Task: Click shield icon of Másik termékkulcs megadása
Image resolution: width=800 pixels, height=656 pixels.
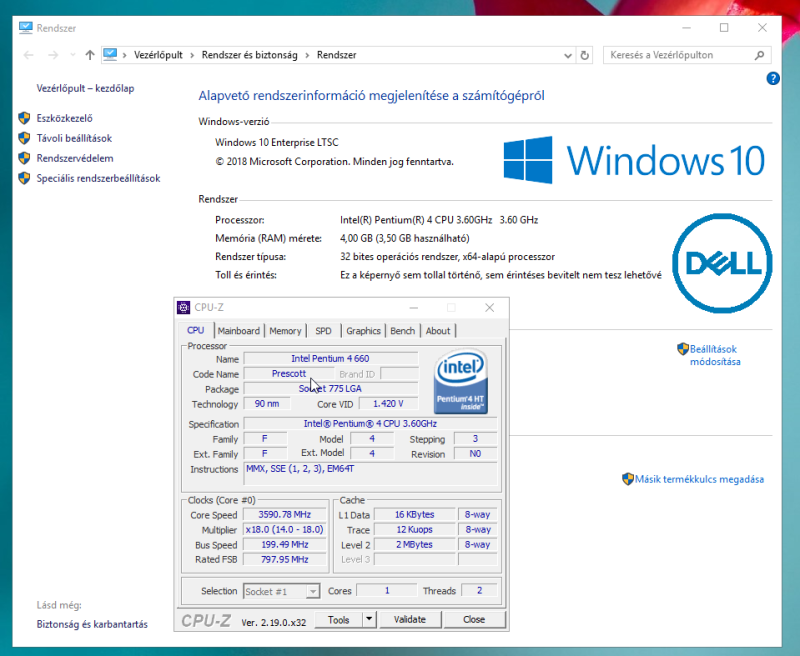Action: pos(628,479)
